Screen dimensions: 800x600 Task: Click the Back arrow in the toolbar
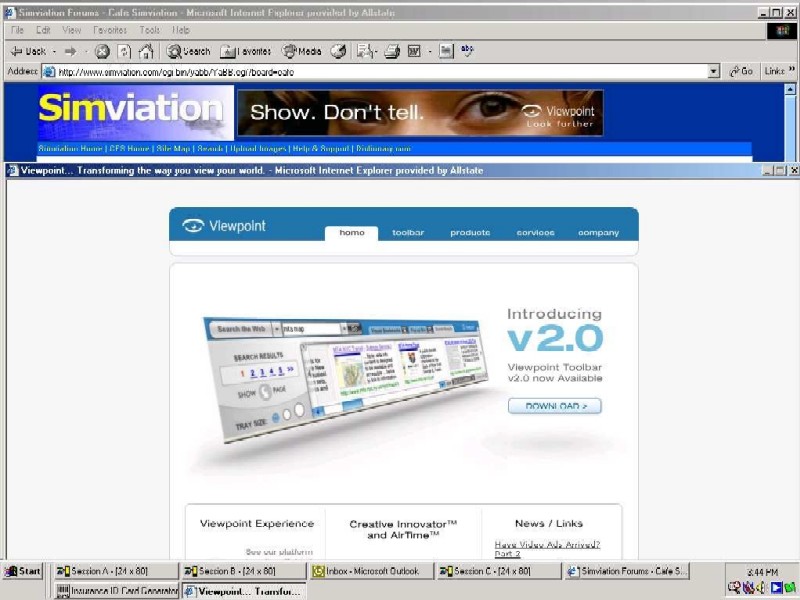[x=28, y=51]
